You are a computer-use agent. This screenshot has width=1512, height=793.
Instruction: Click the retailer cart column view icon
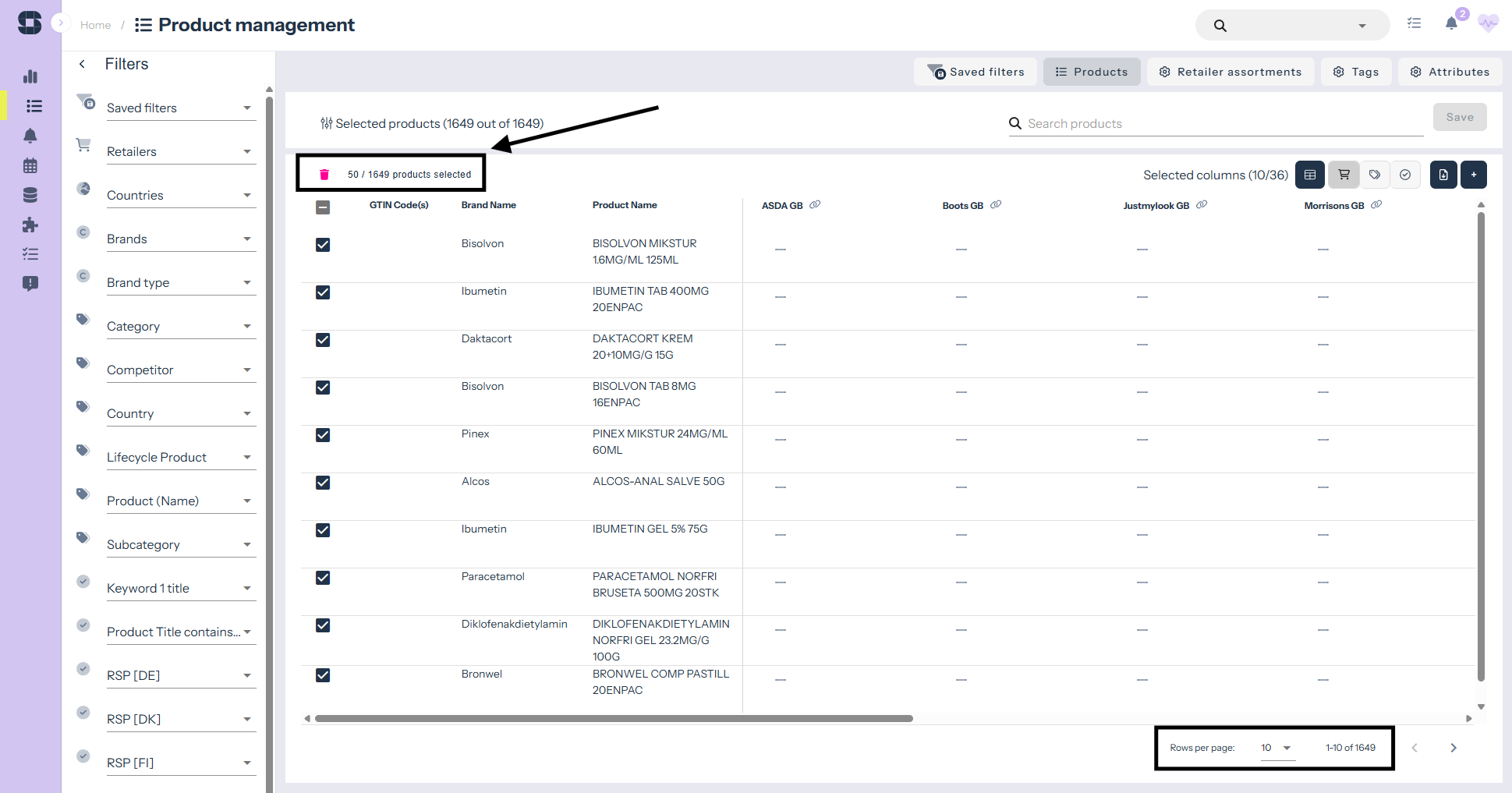tap(1344, 175)
